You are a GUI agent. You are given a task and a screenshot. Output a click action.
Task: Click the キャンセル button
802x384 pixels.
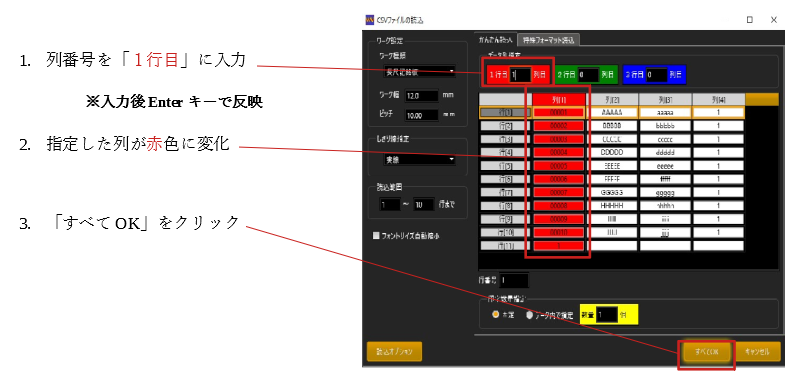[x=758, y=352]
